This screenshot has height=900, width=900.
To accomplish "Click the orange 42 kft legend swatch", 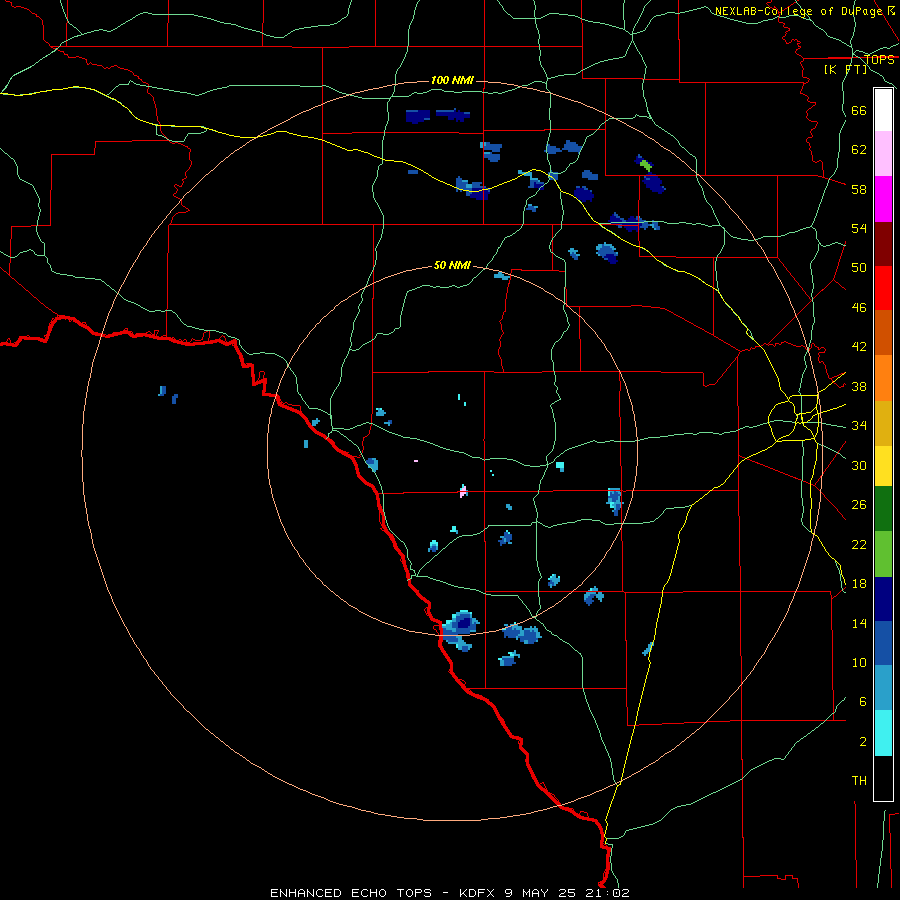I will 883,377.
